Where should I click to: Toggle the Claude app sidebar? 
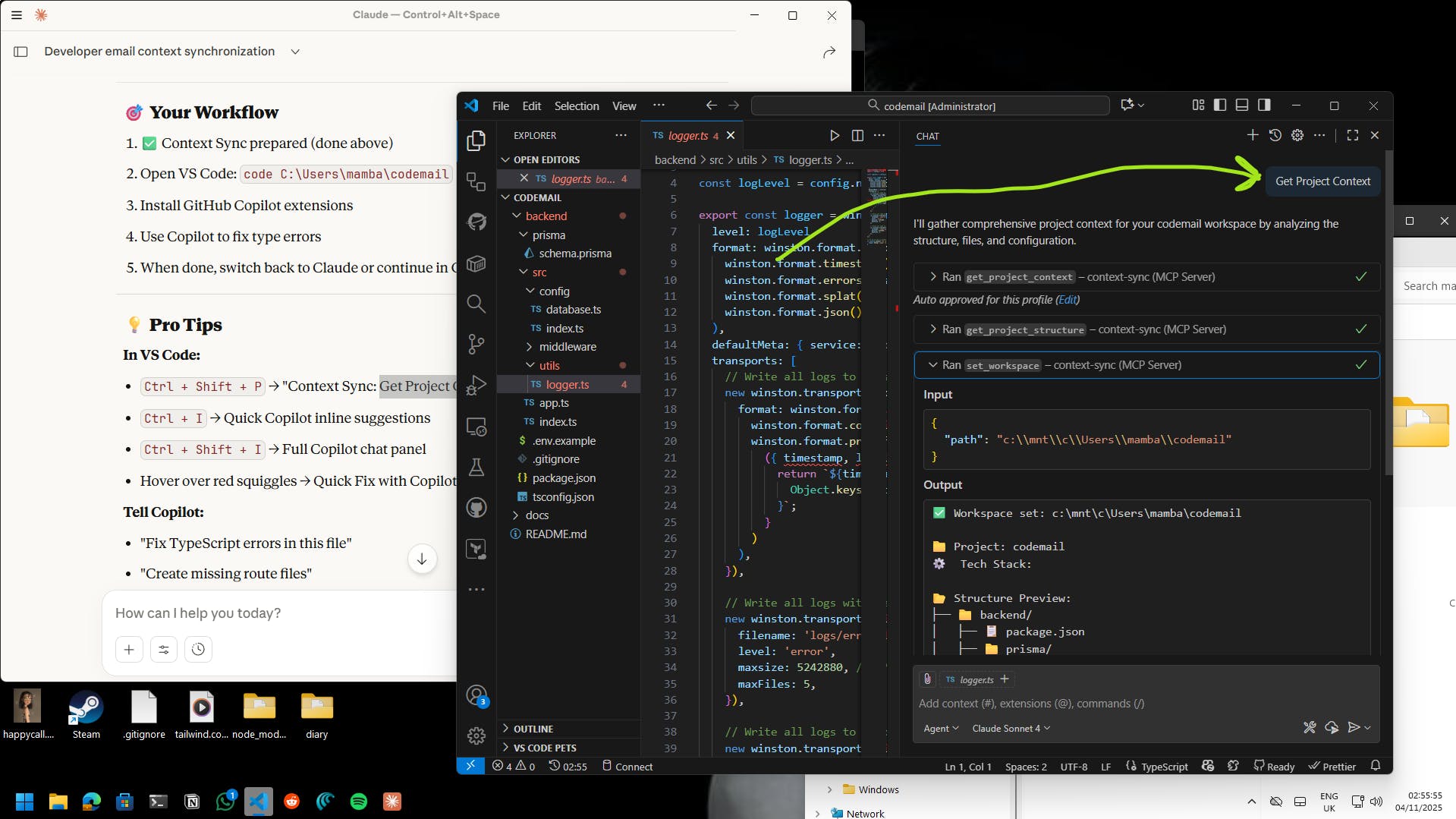point(21,52)
